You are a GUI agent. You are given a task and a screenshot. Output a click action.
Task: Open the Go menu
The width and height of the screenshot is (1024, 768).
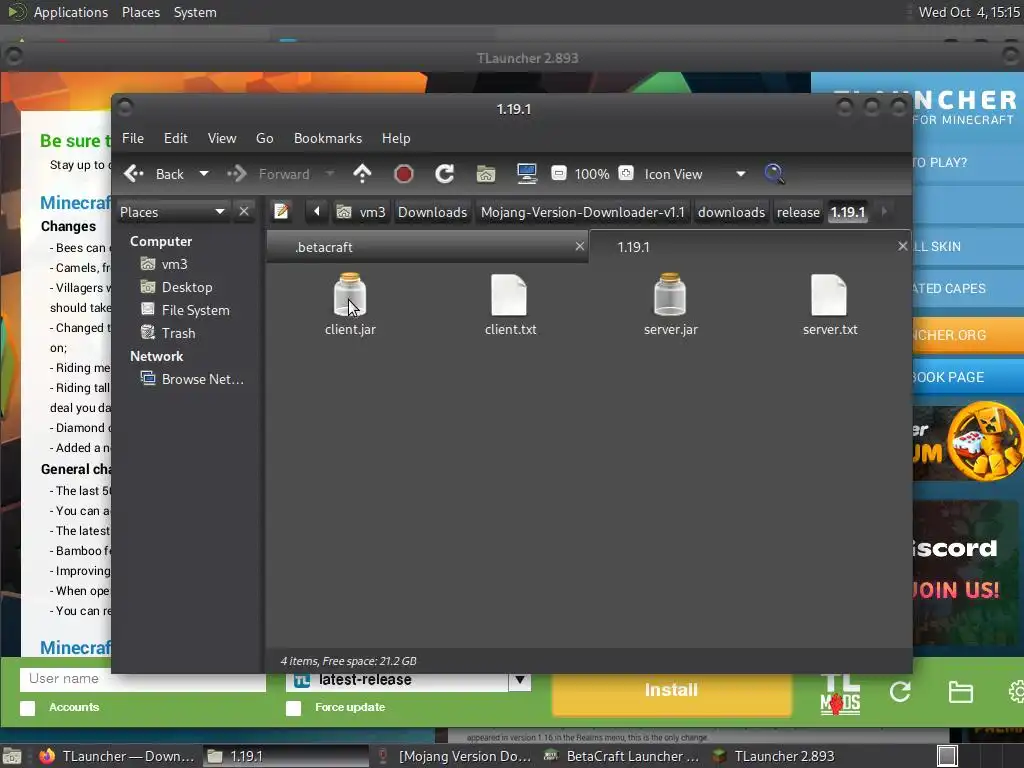pos(264,138)
